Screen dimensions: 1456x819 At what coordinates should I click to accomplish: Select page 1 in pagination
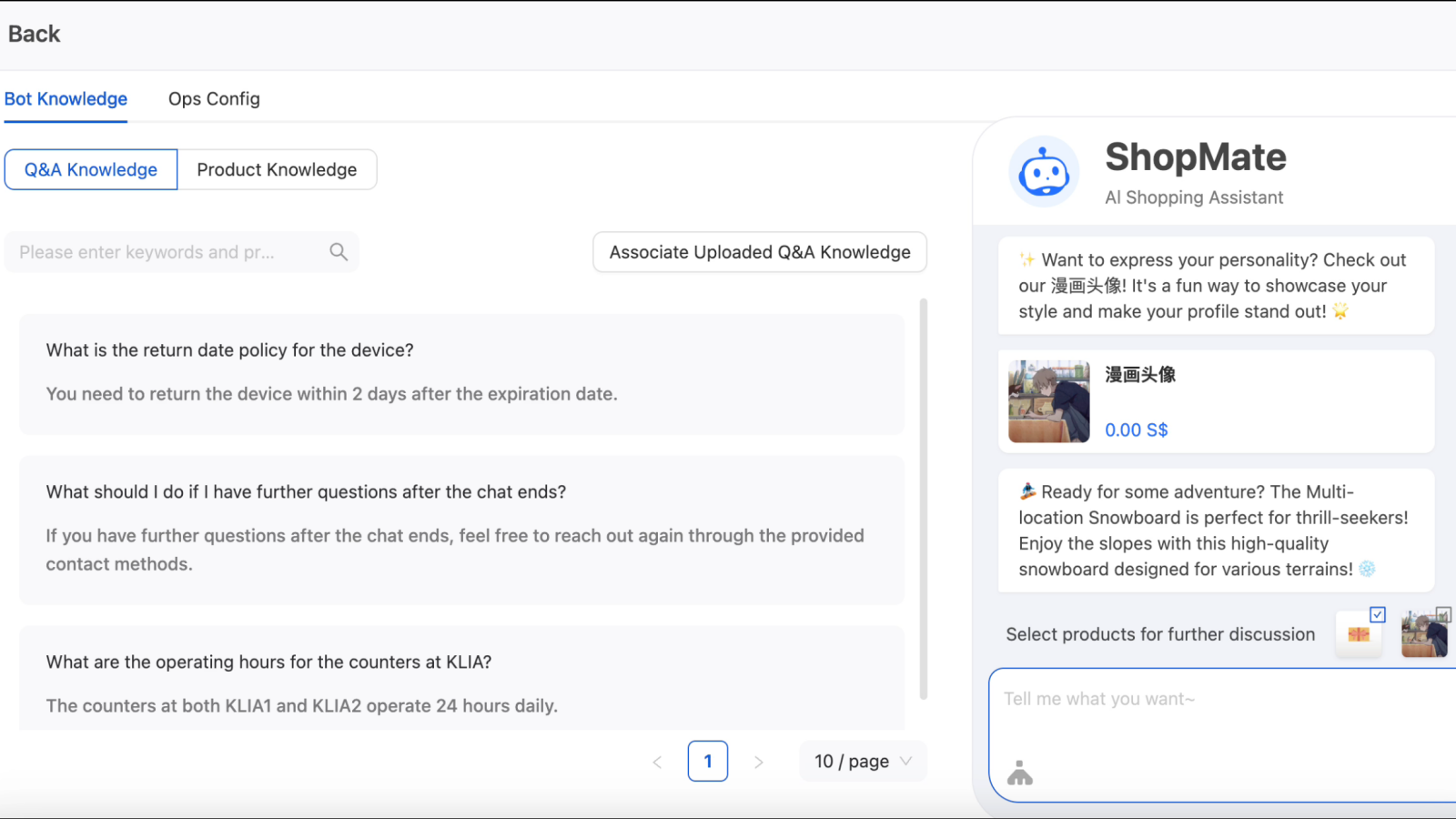(708, 762)
